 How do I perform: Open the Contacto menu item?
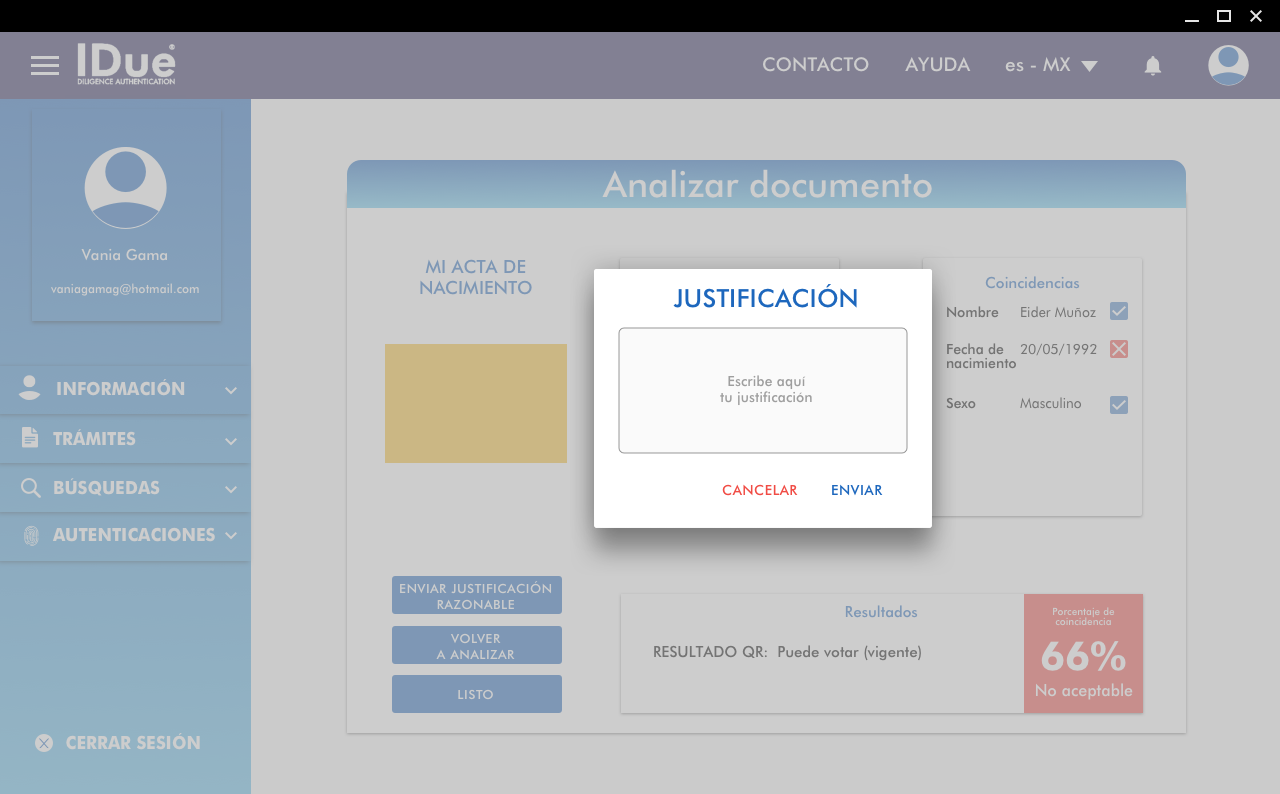tap(815, 65)
